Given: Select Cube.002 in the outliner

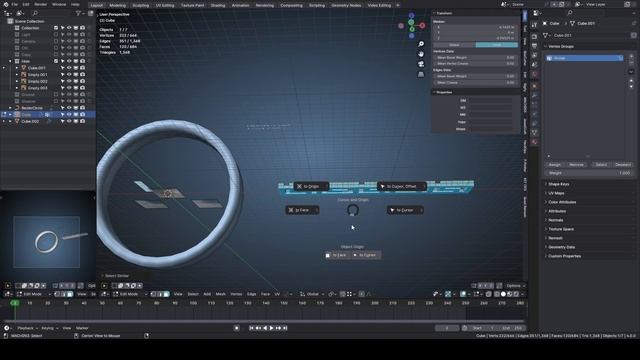Looking at the screenshot, I should (x=30, y=121).
